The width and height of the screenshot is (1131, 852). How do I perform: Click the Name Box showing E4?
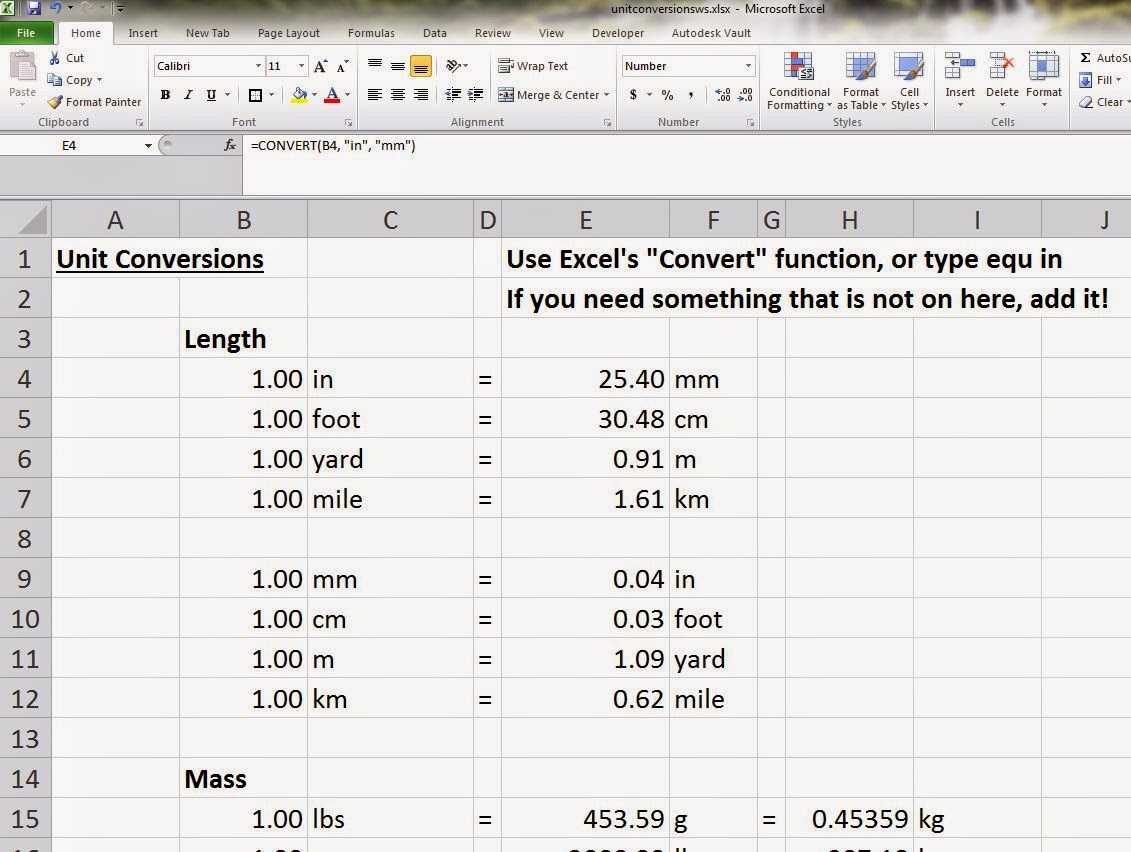click(x=69, y=146)
